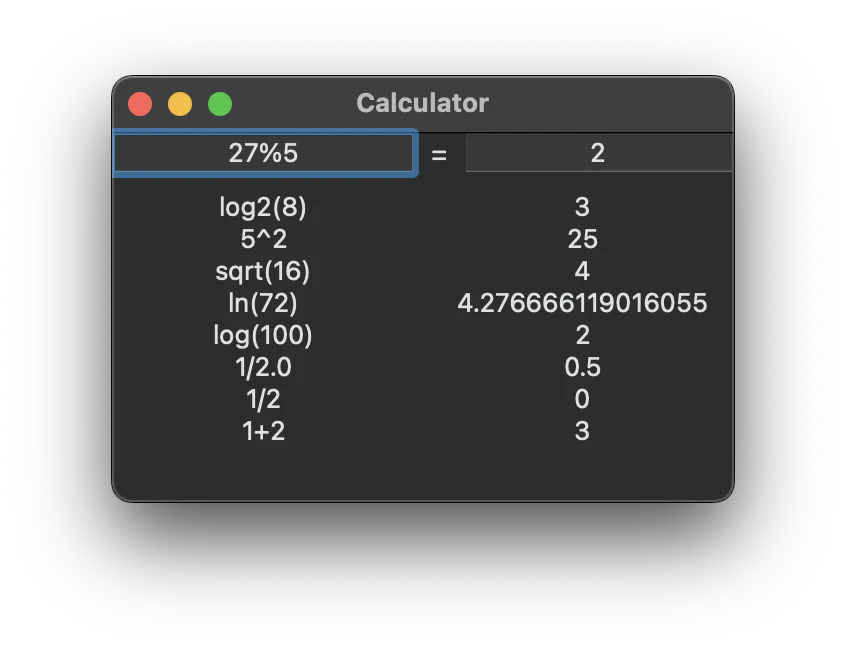Click the result 3 for log2(8)
846x650 pixels.
coord(582,207)
